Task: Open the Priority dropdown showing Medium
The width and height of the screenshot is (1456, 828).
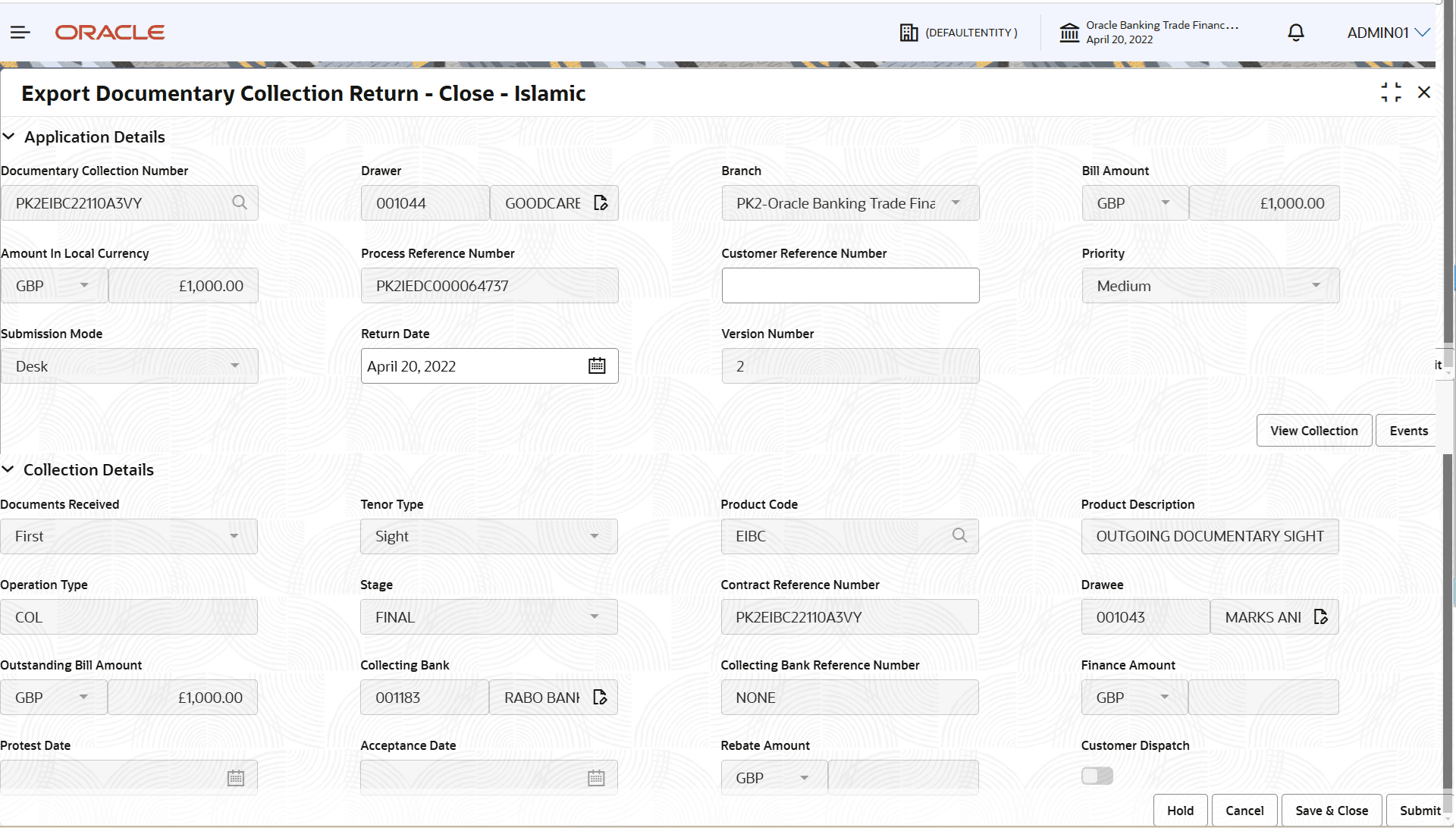Action: click(1316, 285)
